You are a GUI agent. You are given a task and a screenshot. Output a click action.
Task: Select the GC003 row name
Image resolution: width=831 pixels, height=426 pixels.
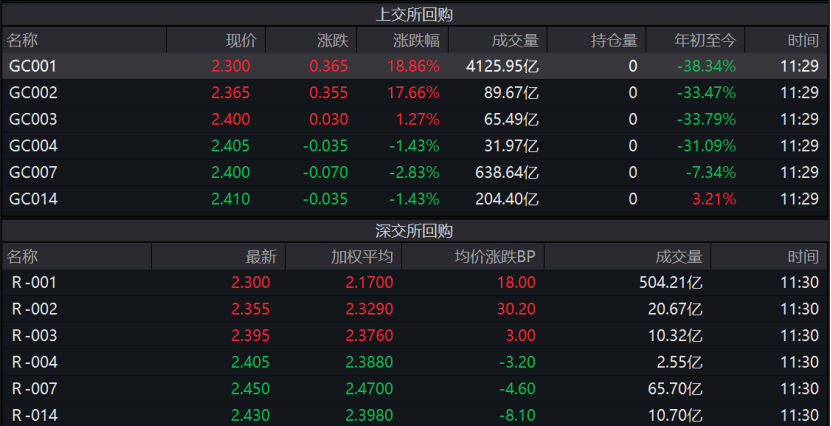pyautogui.click(x=33, y=119)
